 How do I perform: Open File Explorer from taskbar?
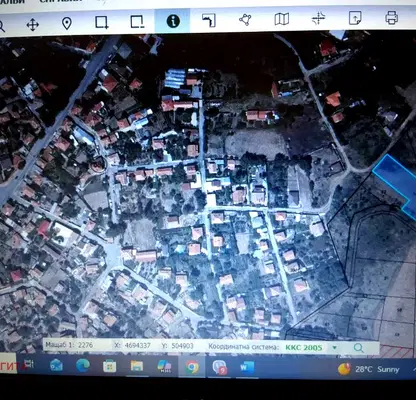click(137, 366)
